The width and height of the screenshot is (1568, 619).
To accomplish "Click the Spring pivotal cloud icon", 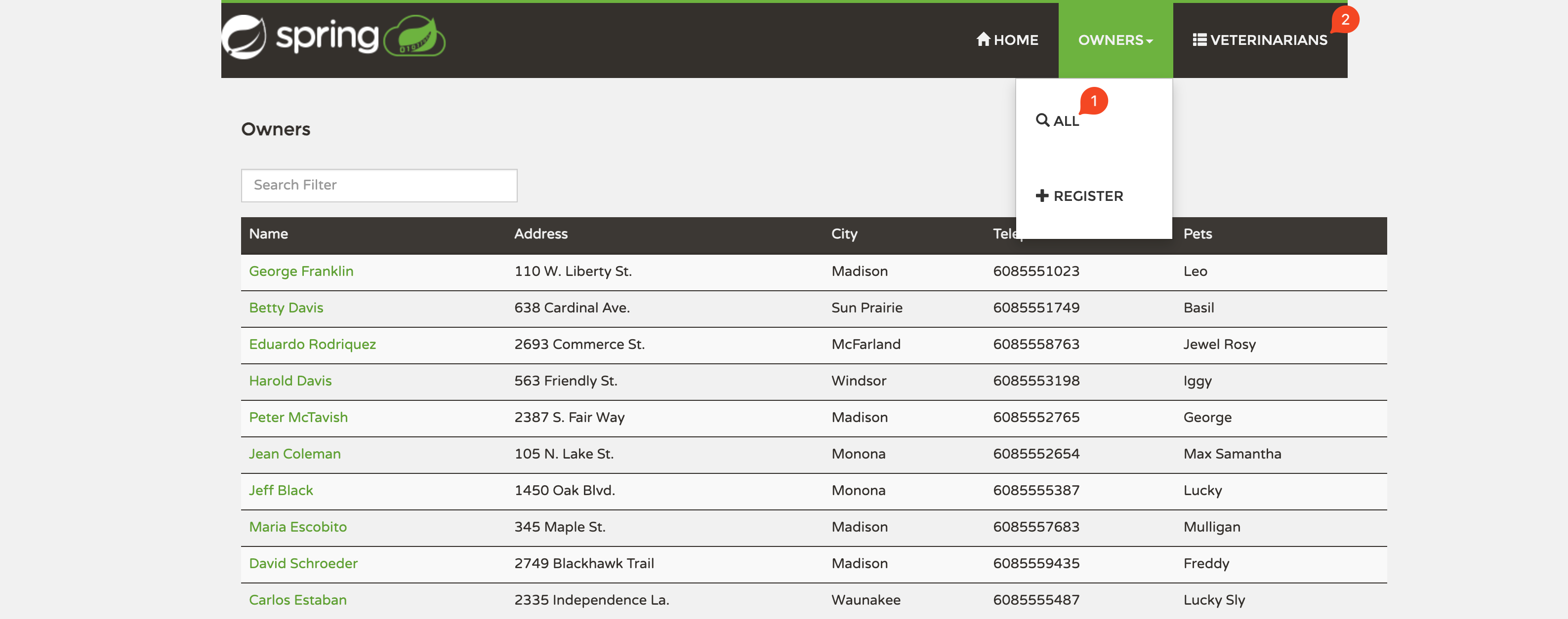I will click(415, 37).
